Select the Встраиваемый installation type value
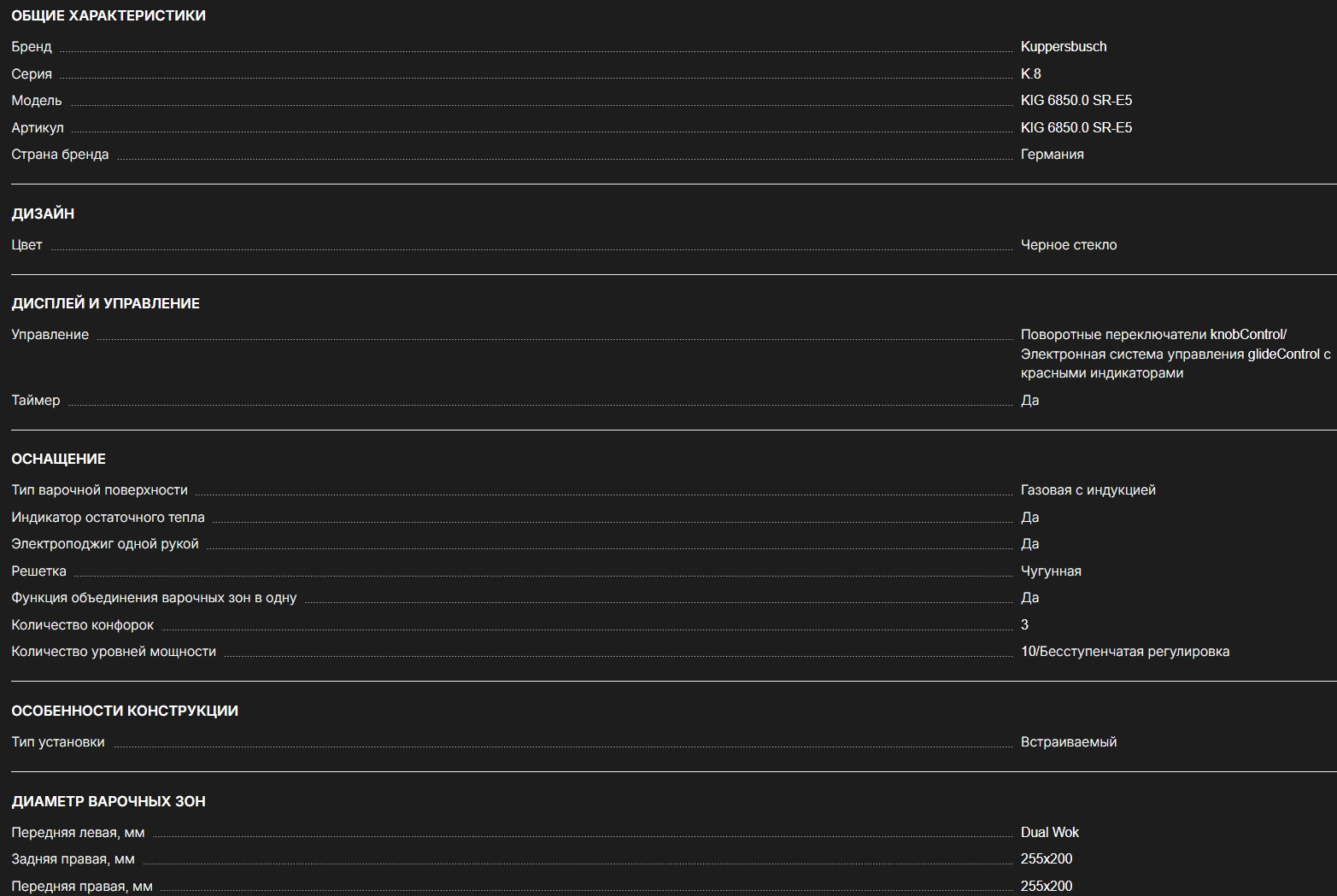 pos(1068,742)
